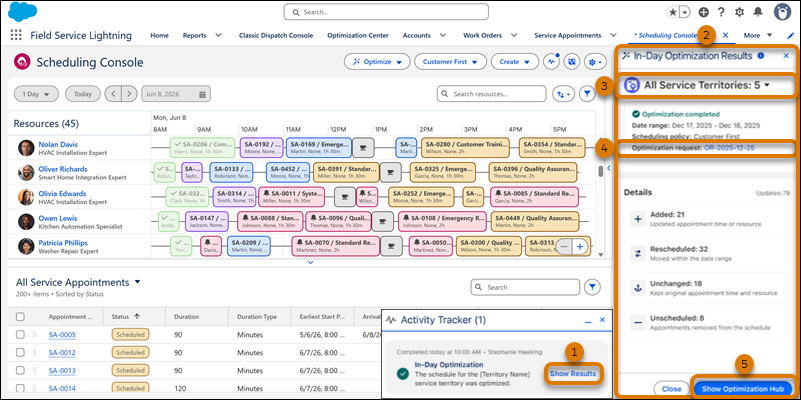Image resolution: width=801 pixels, height=400 pixels.
Task: Click the Today button
Action: (82, 94)
